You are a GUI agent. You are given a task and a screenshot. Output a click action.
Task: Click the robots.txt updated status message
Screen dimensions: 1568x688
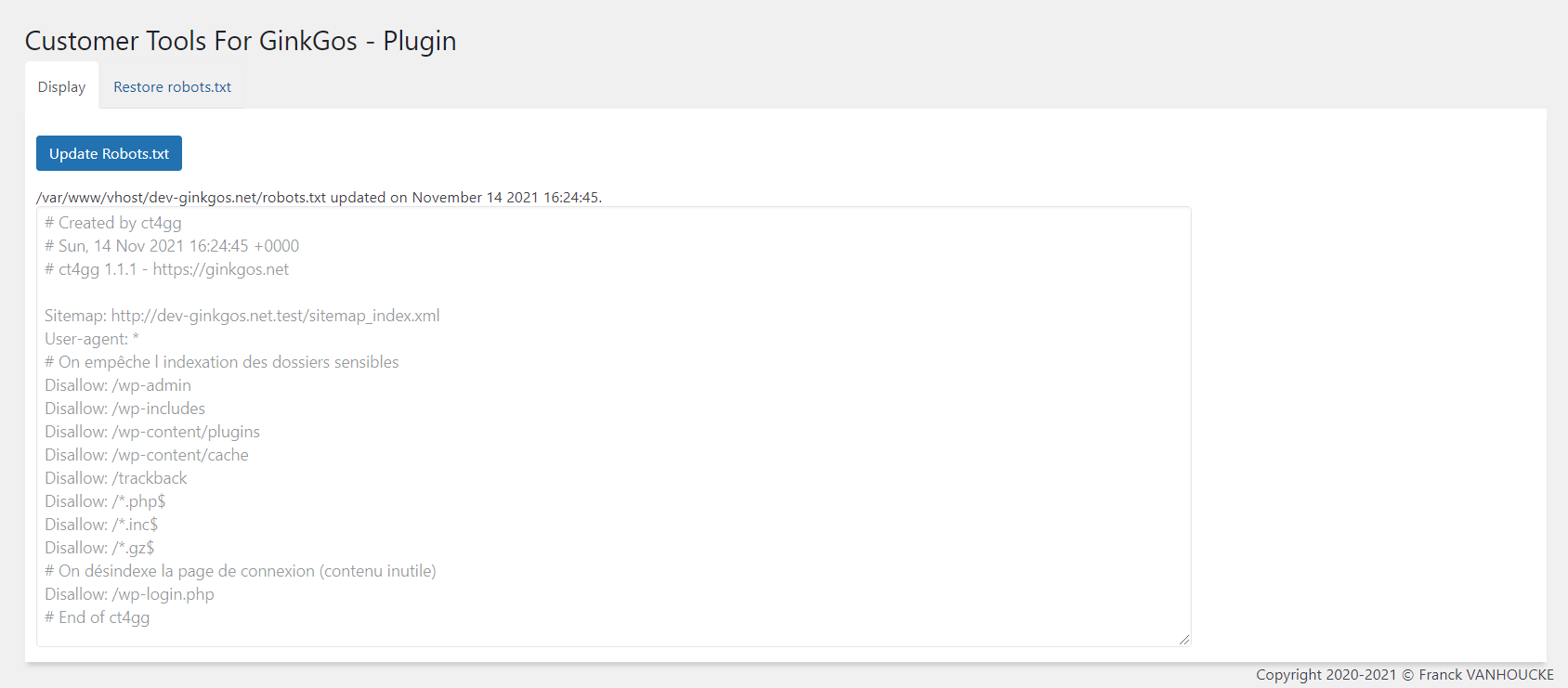(x=319, y=197)
